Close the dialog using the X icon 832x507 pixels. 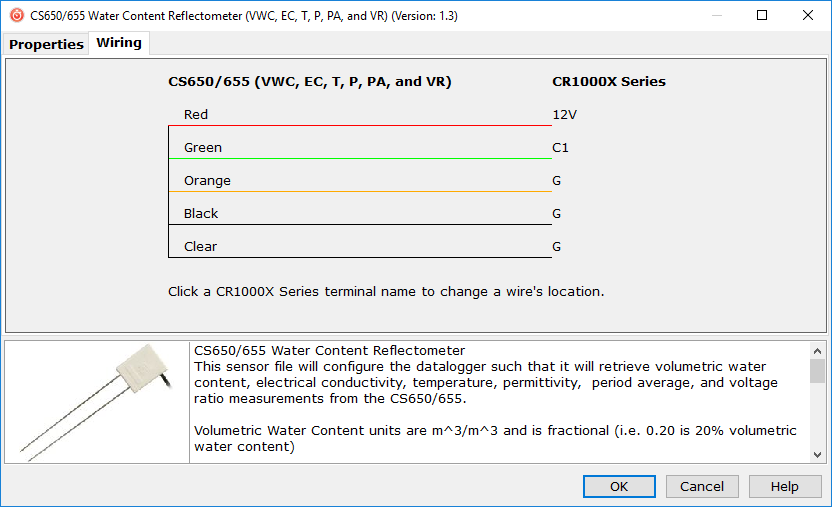pyautogui.click(x=808, y=15)
